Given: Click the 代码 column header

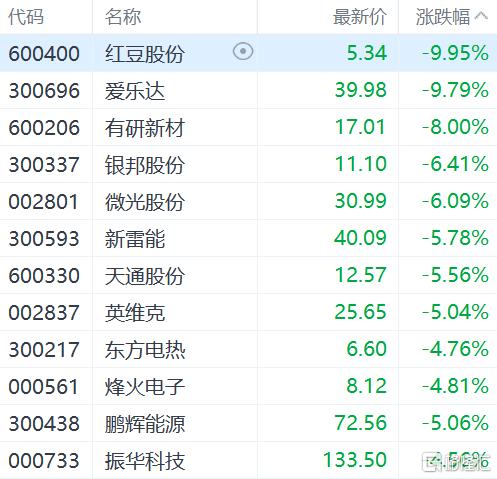Looking at the screenshot, I should (26, 17).
